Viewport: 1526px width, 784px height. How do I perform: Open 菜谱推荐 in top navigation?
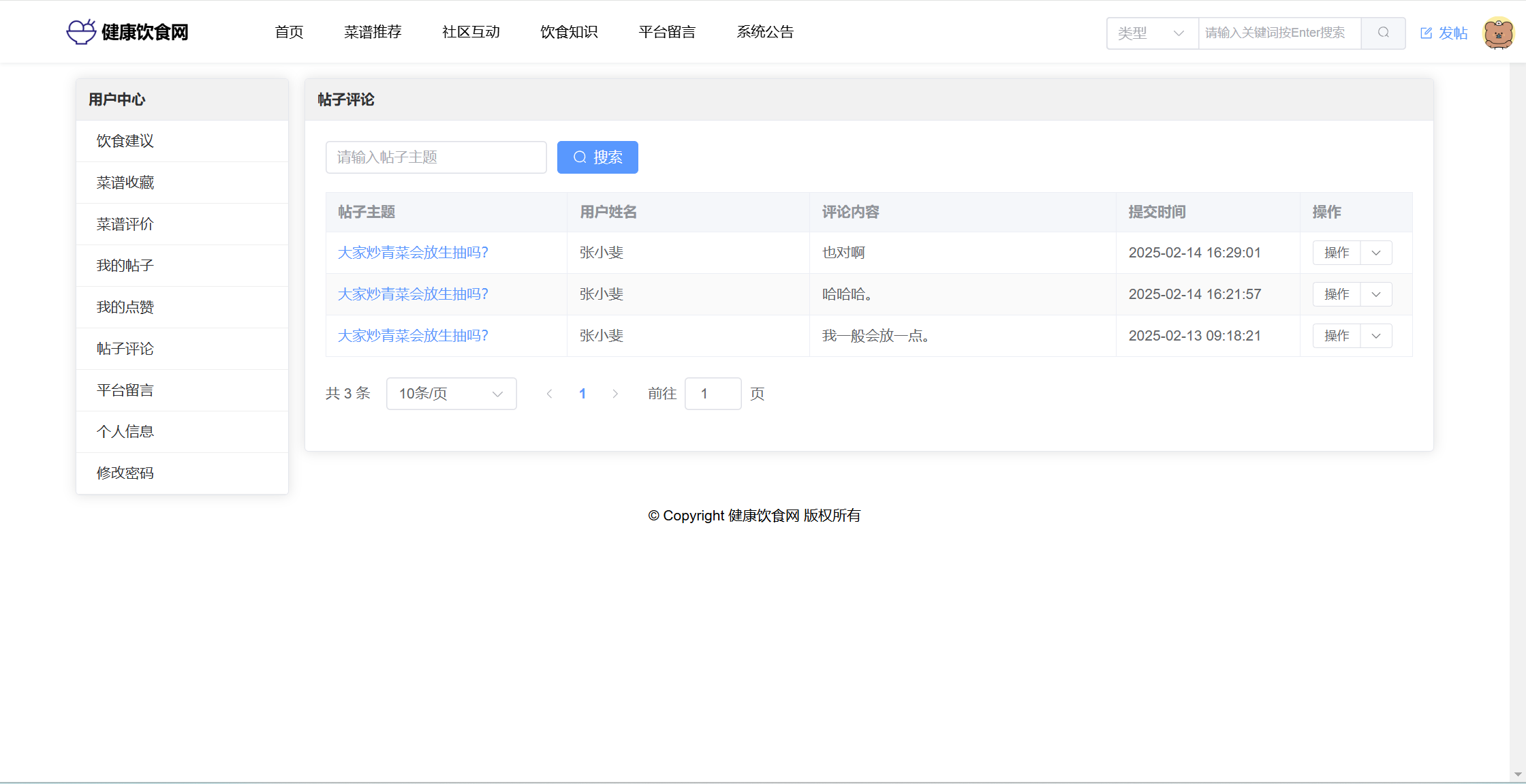(x=373, y=32)
